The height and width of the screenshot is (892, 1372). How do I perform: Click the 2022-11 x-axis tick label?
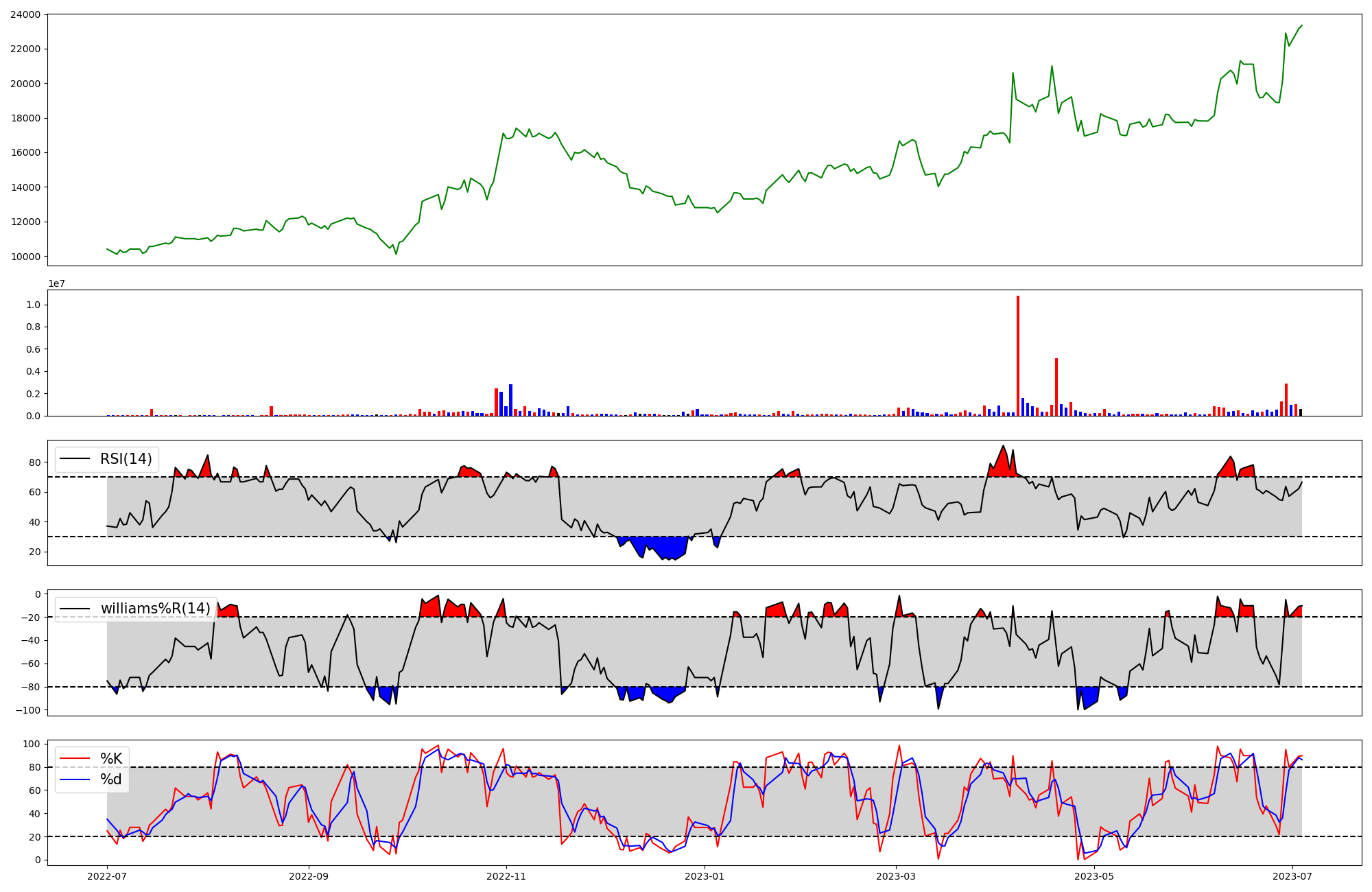pos(506,876)
